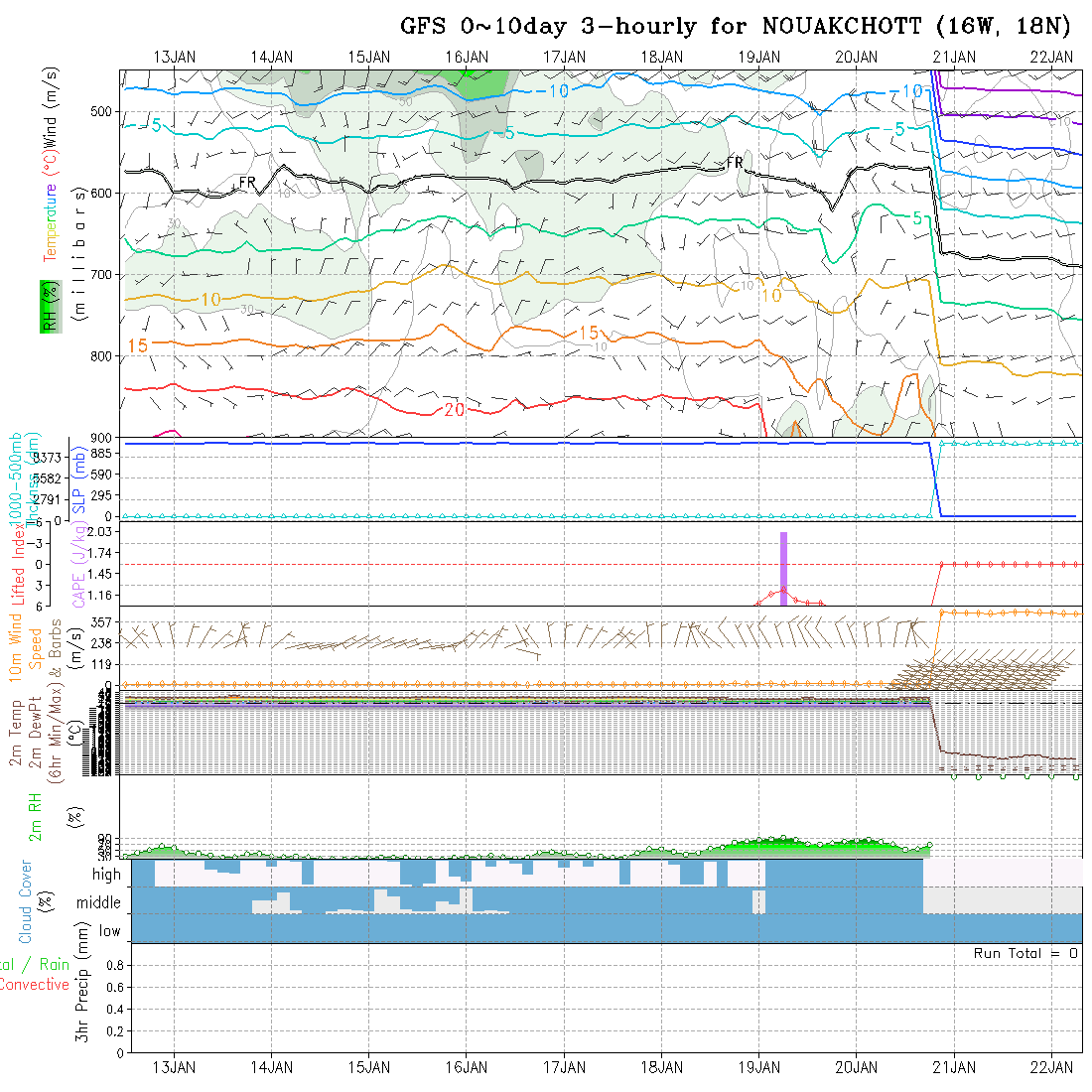Select the 16JAN label on the top axis

click(x=466, y=57)
